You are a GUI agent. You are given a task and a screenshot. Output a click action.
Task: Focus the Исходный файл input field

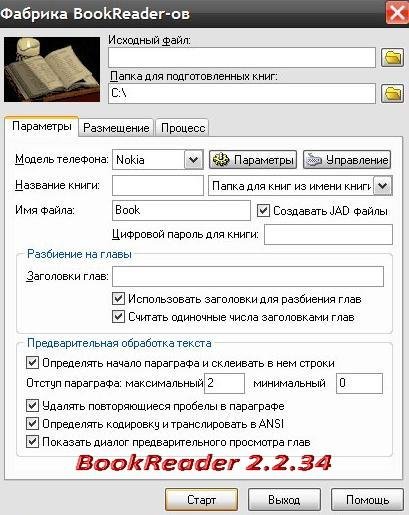[x=242, y=57]
